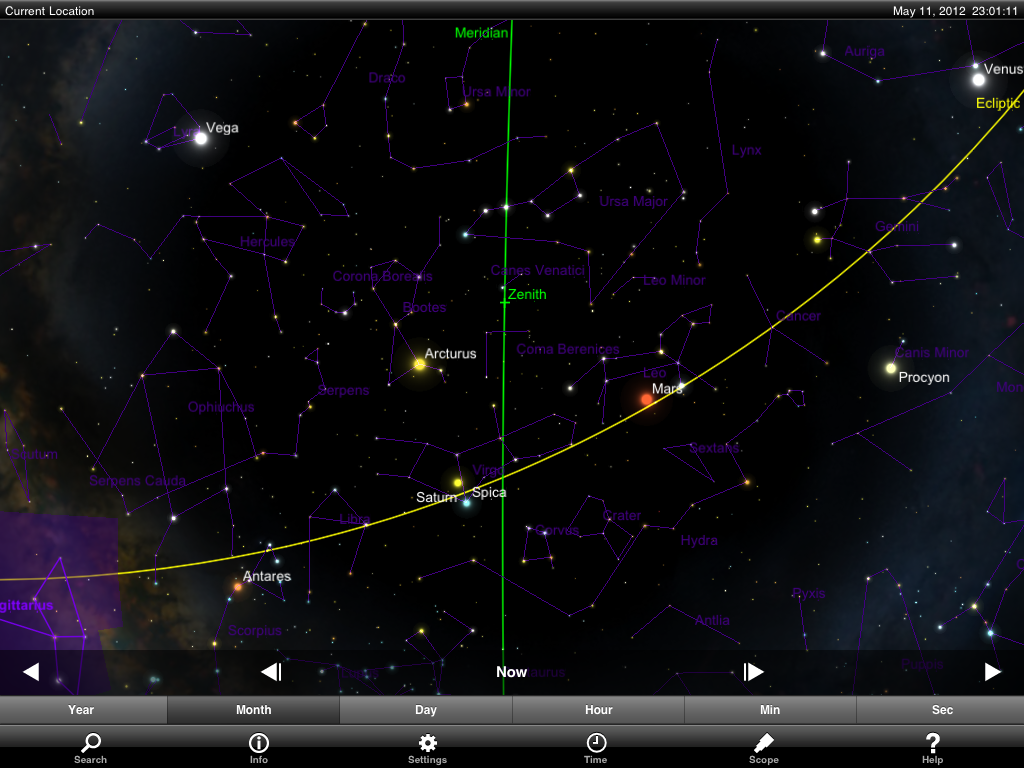Image resolution: width=1024 pixels, height=768 pixels.
Task: Open the Scope telescope icon
Action: point(763,746)
